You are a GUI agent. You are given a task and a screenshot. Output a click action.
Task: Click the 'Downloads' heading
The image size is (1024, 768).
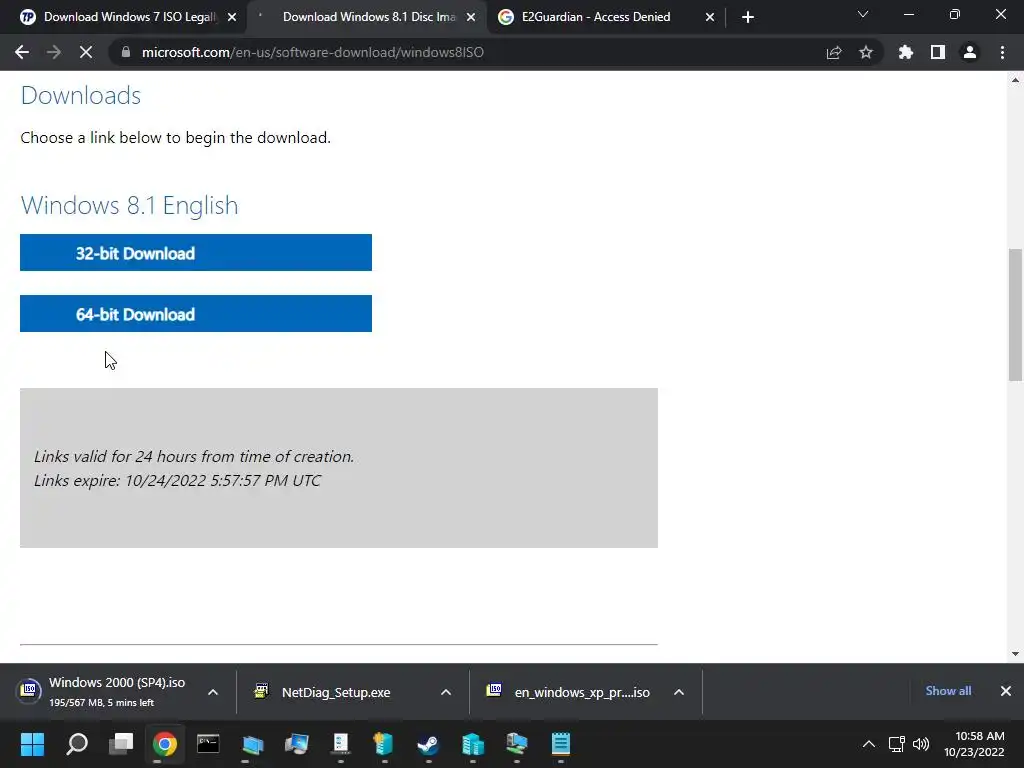pyautogui.click(x=81, y=95)
